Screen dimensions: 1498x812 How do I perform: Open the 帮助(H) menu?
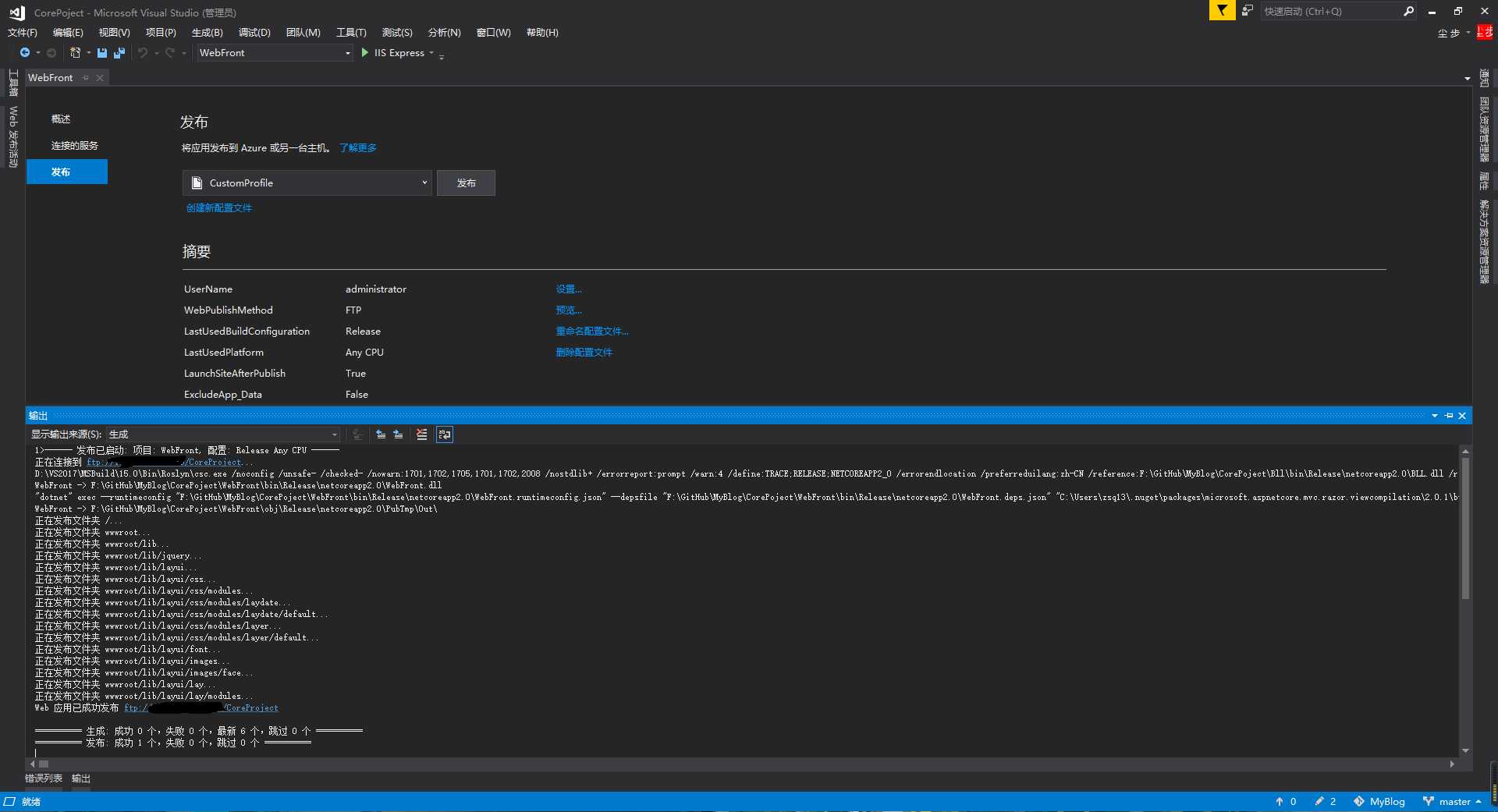point(542,33)
